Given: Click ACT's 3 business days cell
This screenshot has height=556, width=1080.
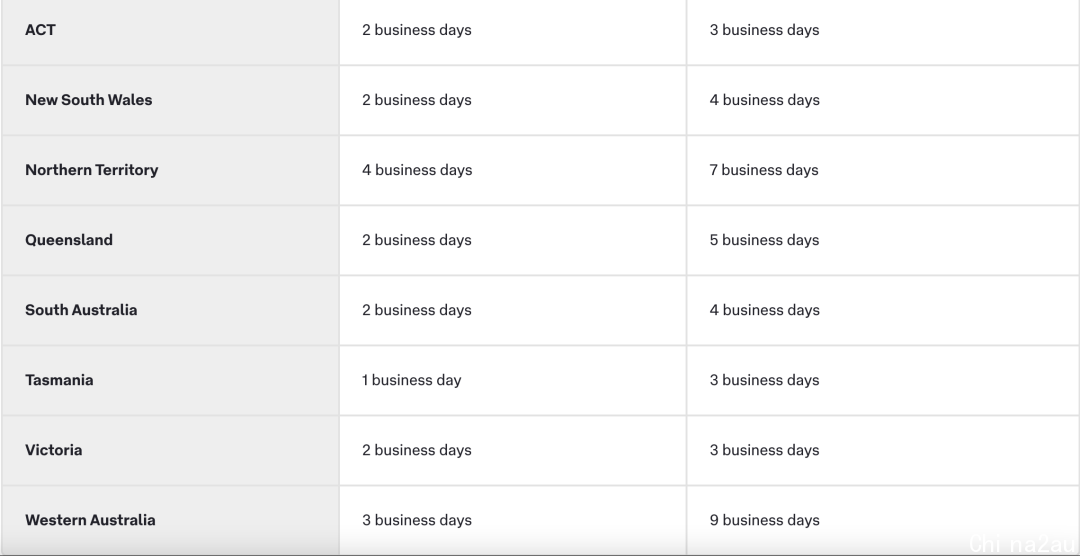Looking at the screenshot, I should [x=883, y=32].
